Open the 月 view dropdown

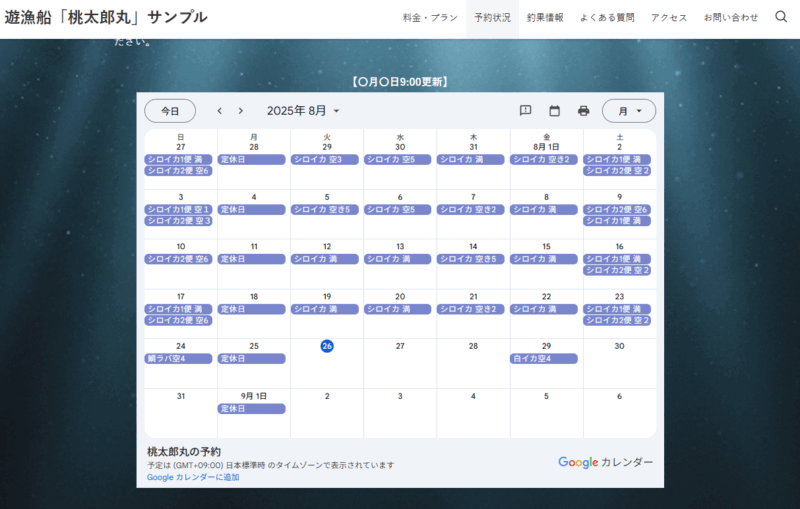pyautogui.click(x=629, y=111)
